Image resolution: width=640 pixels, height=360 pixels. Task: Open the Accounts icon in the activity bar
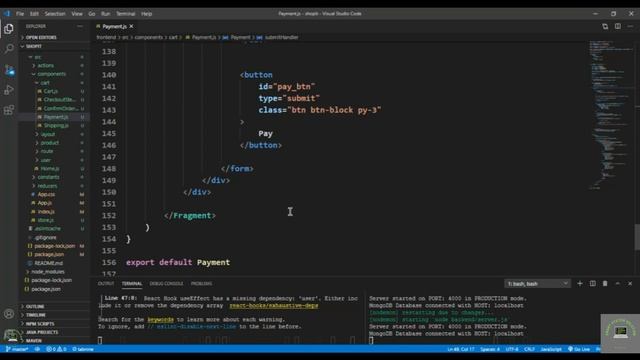(x=9, y=314)
